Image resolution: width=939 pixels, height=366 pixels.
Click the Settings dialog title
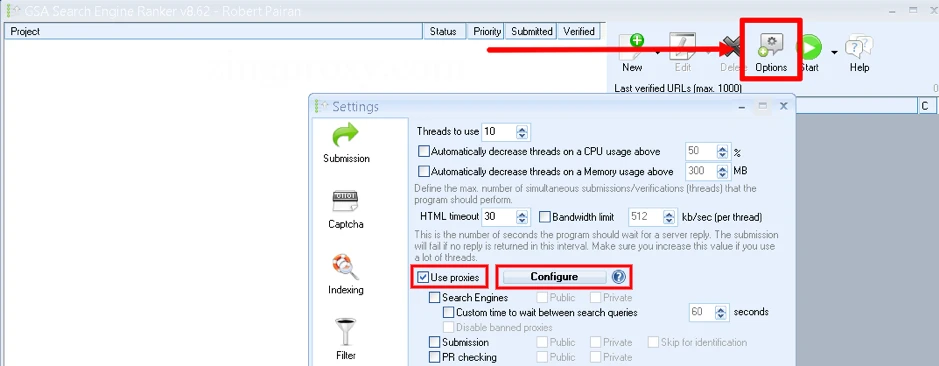[x=355, y=107]
